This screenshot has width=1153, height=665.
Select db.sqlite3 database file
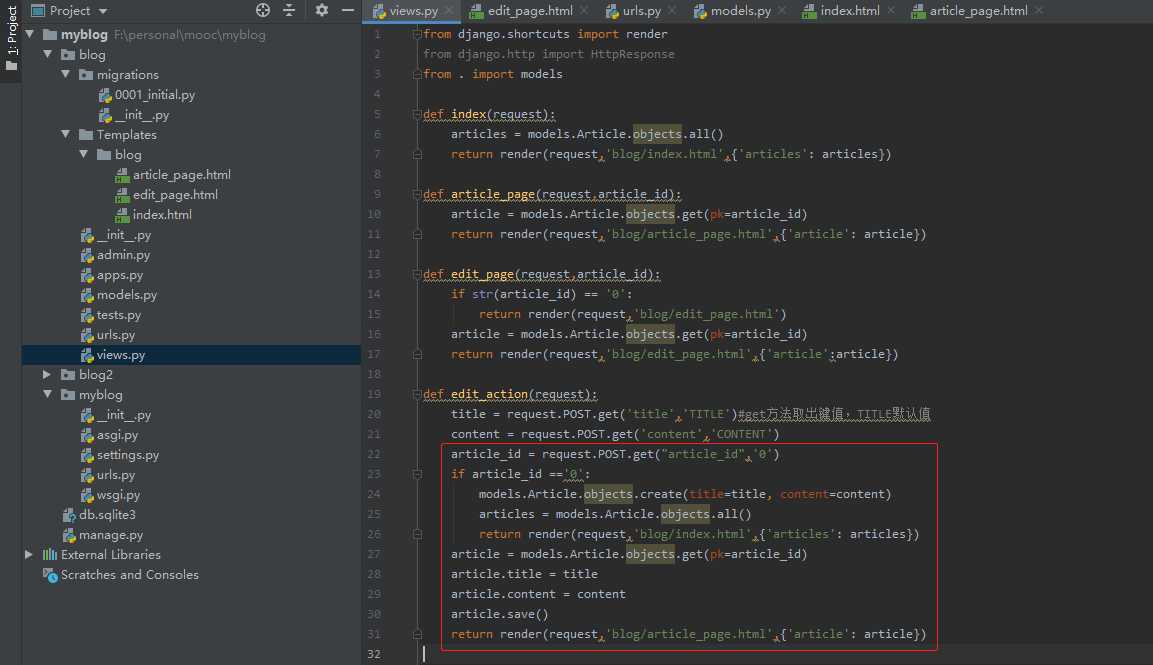tap(107, 514)
